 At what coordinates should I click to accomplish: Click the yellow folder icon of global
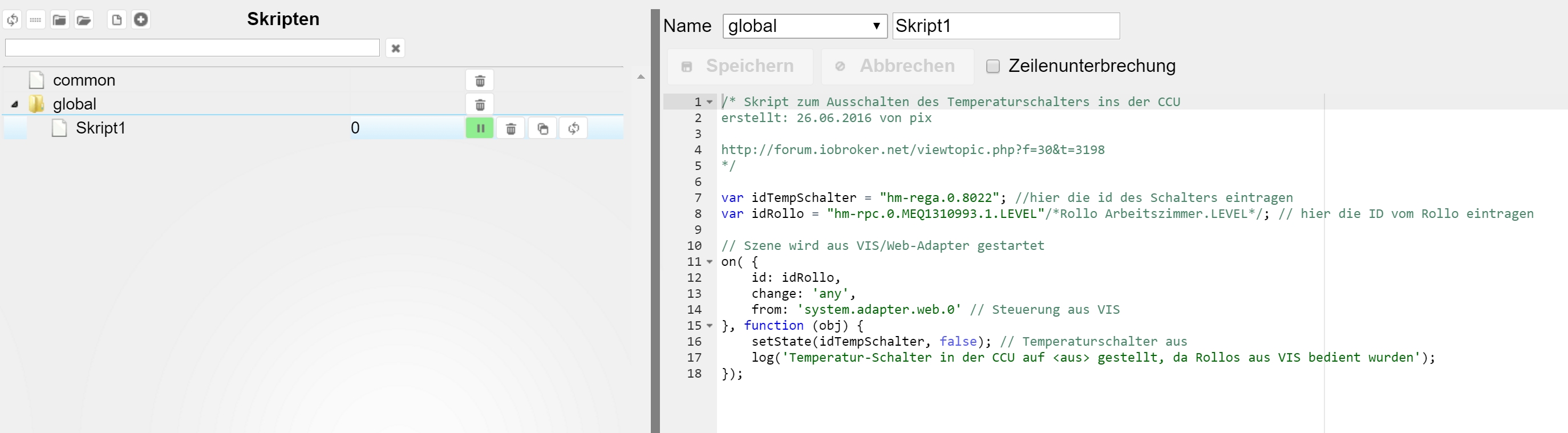point(37,104)
